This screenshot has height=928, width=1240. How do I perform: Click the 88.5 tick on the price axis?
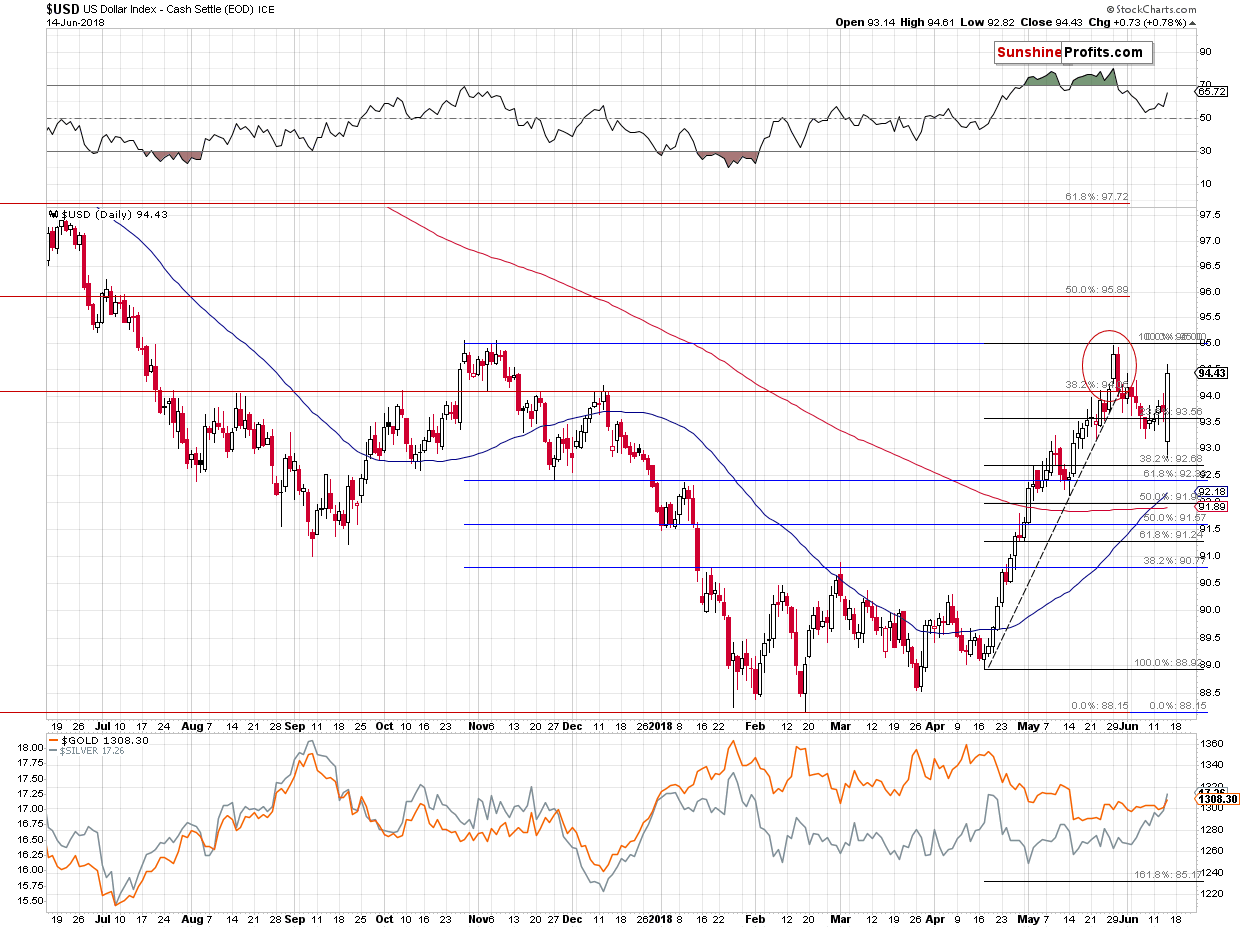tap(1209, 692)
